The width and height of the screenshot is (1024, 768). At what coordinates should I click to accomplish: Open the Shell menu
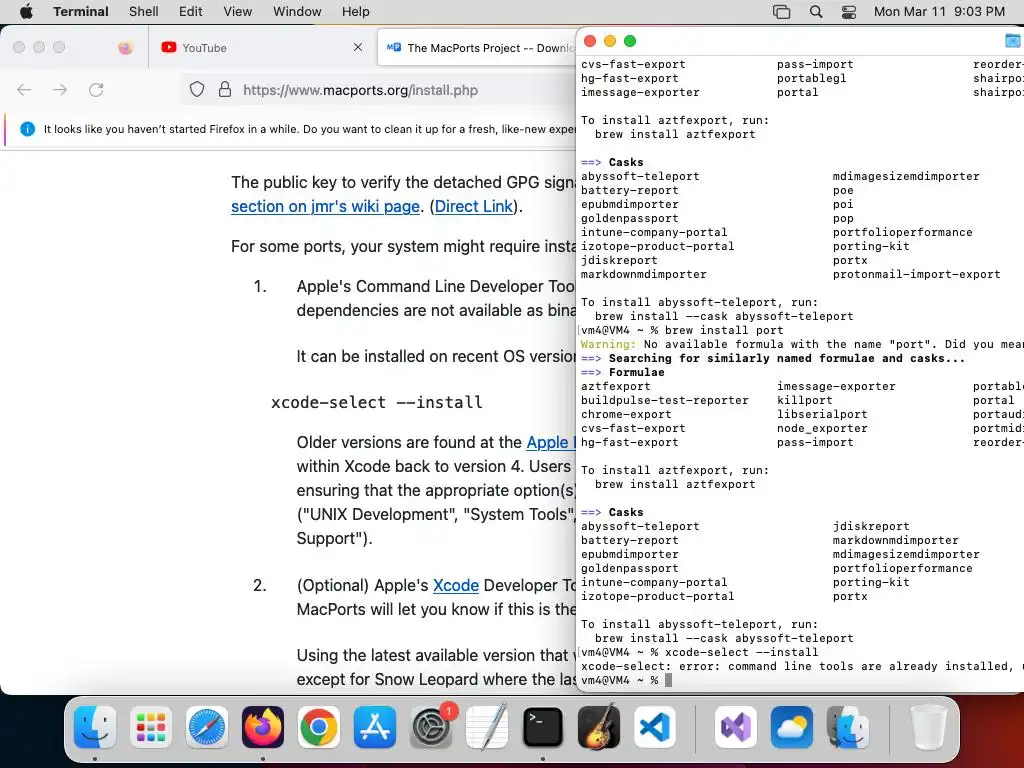click(x=144, y=11)
